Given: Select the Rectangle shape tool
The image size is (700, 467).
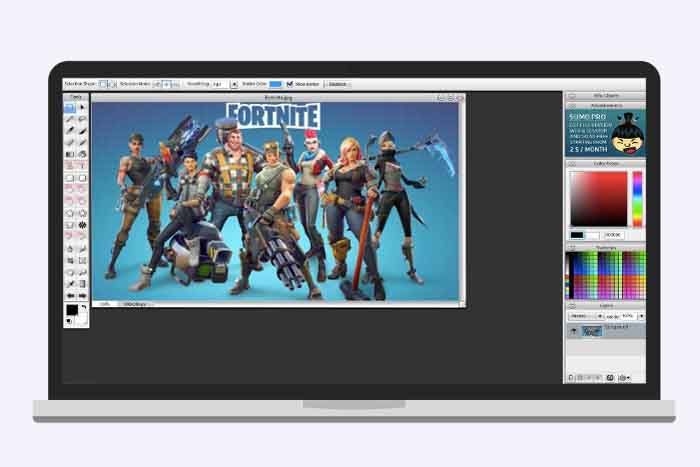Looking at the screenshot, I should 70,178.
